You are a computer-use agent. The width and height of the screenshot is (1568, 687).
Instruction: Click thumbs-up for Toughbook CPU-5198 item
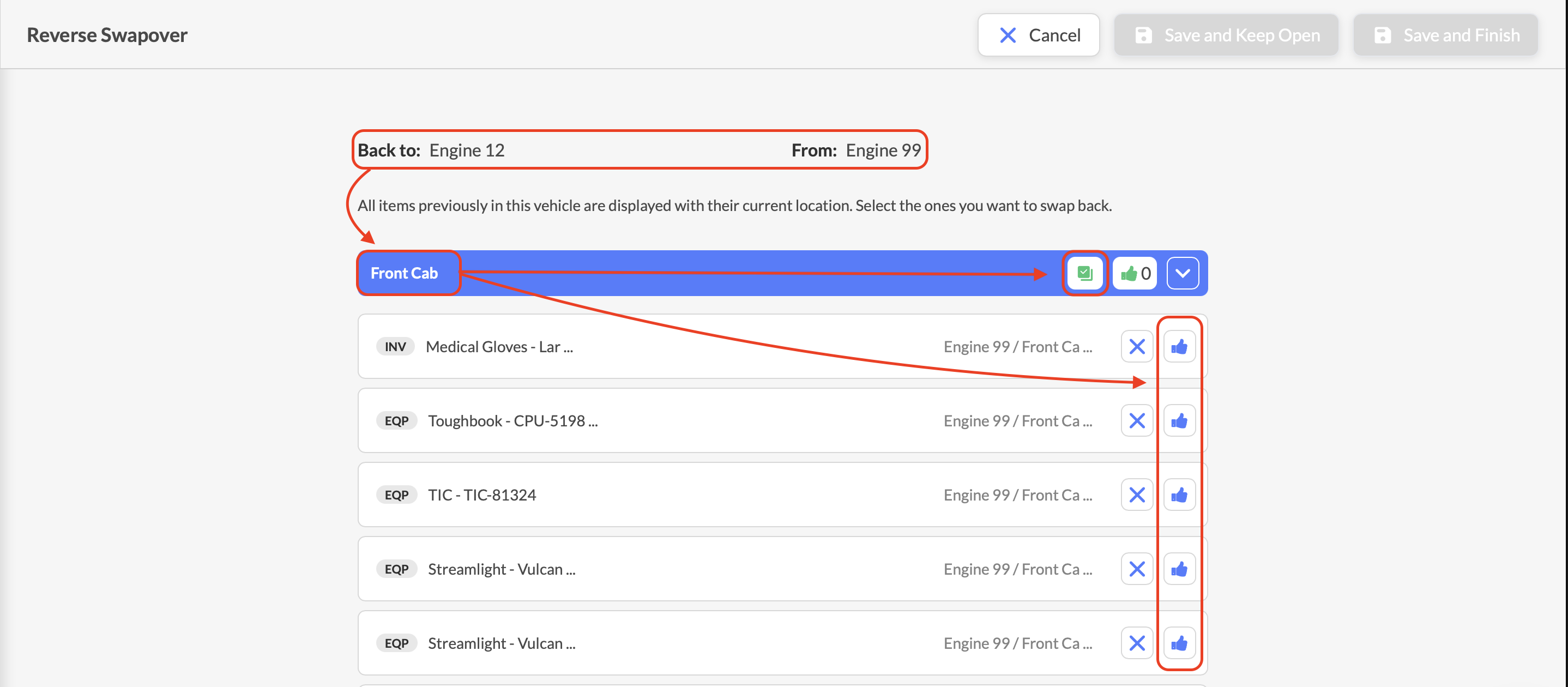(x=1179, y=421)
